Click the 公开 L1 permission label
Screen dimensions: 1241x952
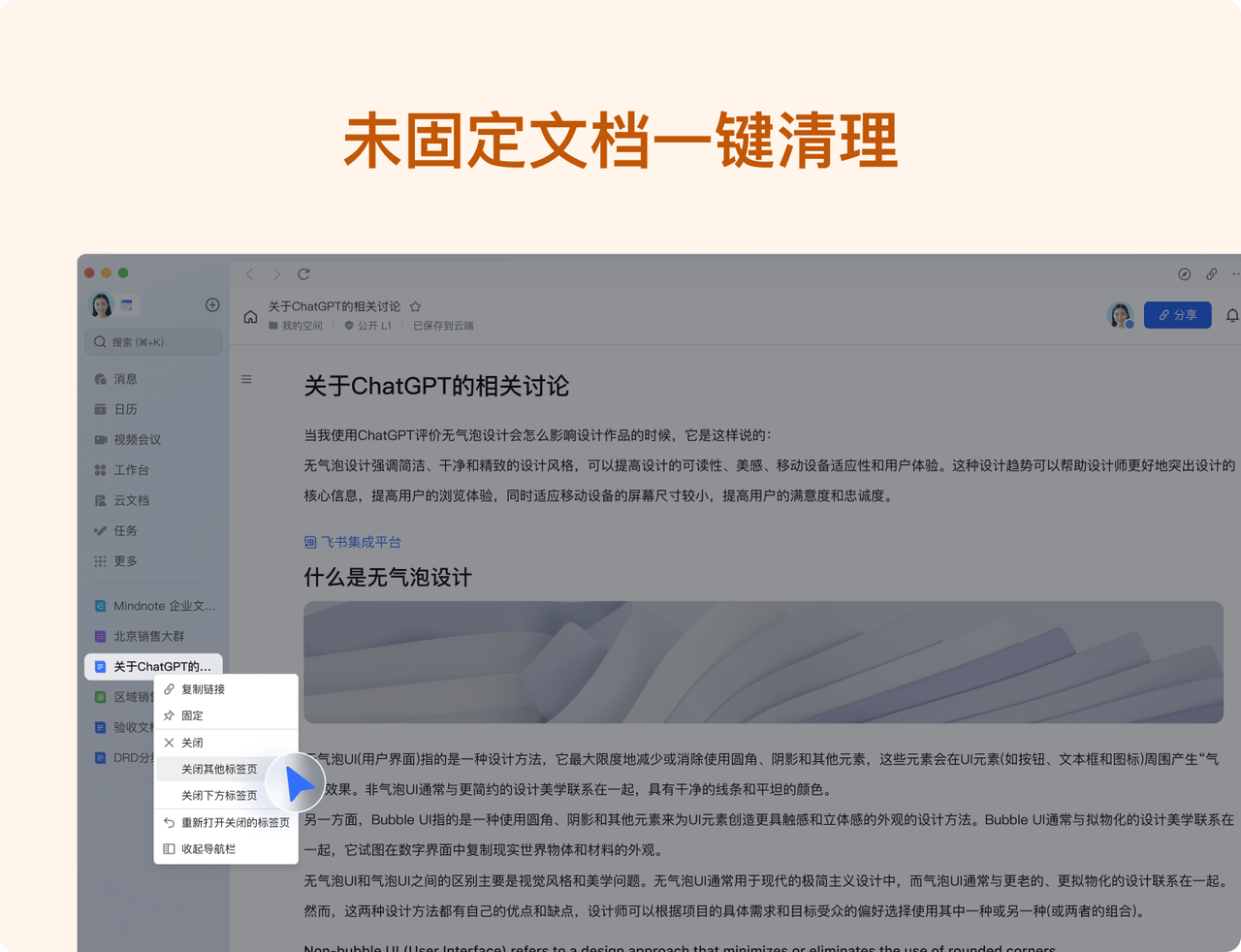[x=368, y=326]
